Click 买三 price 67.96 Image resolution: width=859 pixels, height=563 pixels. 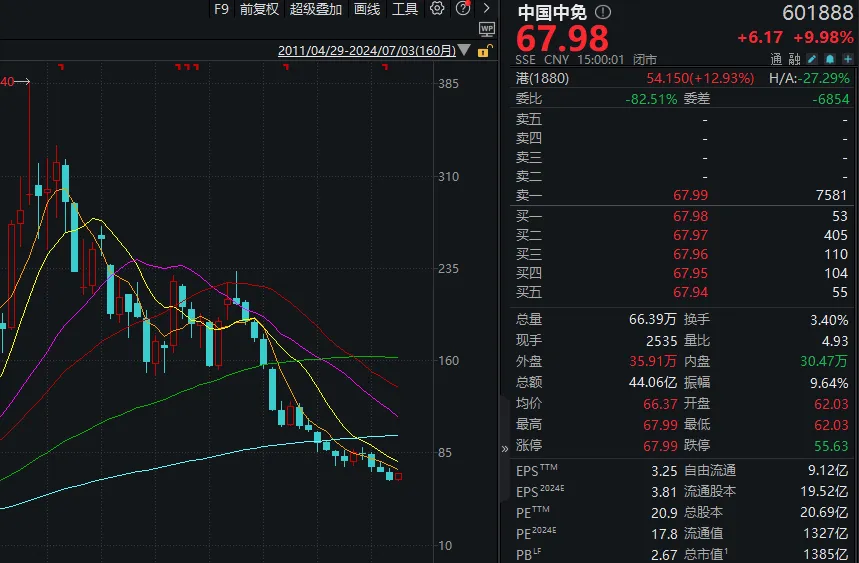pyautogui.click(x=690, y=255)
